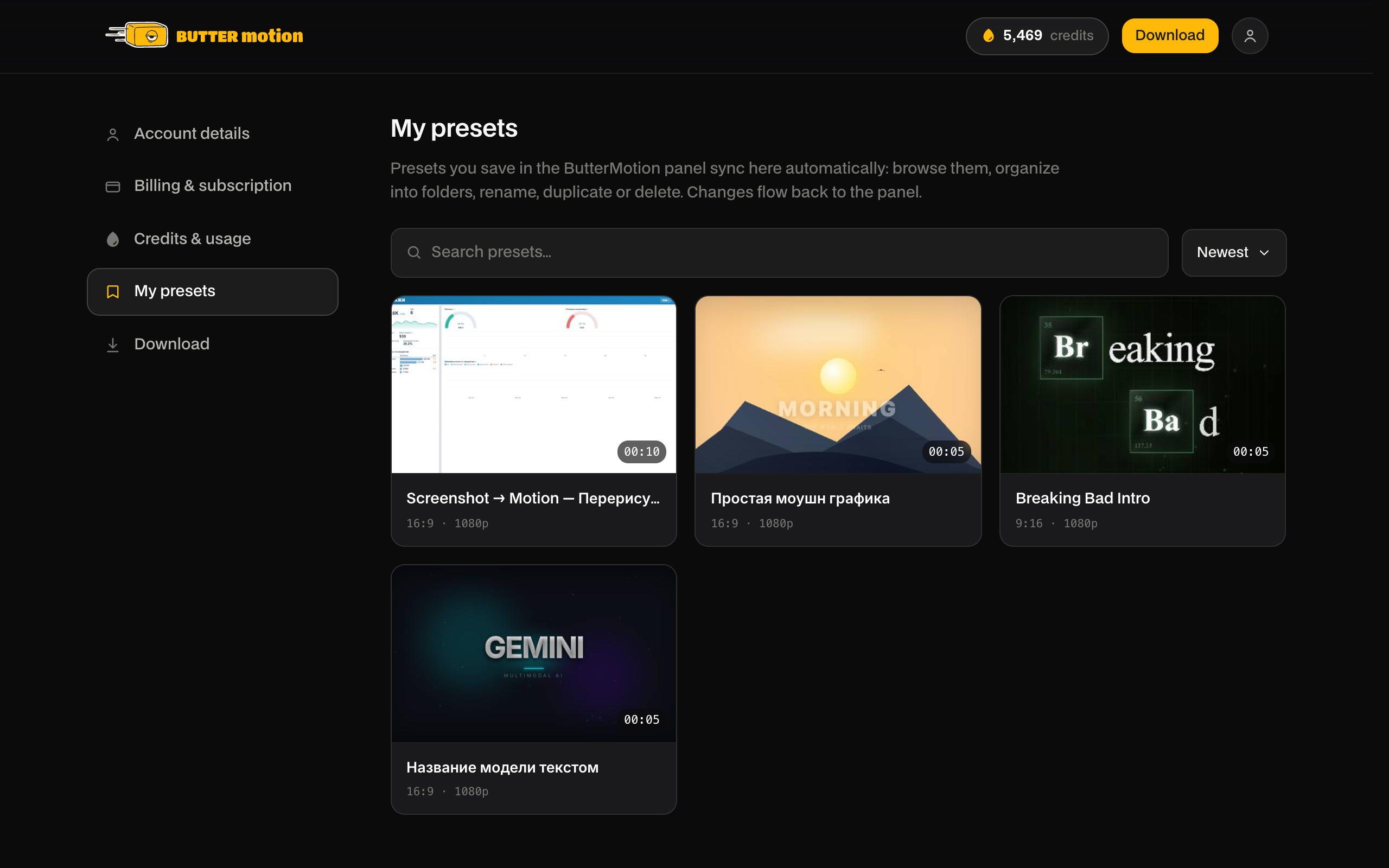1389x868 pixels.
Task: Click the preset title 'Screenshot → Motion — Перерису…'
Action: click(x=533, y=499)
